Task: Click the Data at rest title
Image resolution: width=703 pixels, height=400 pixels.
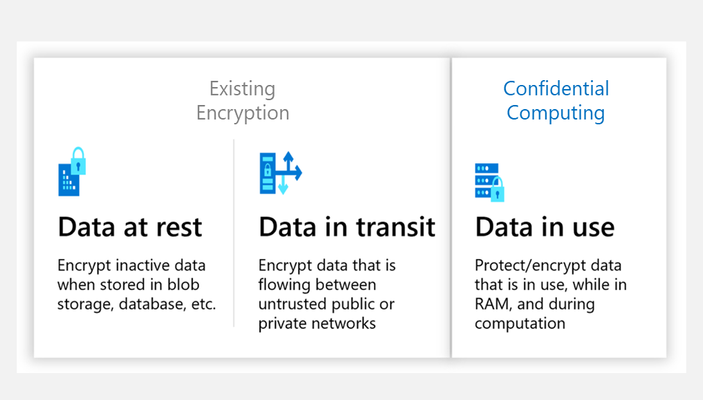Action: coord(130,227)
